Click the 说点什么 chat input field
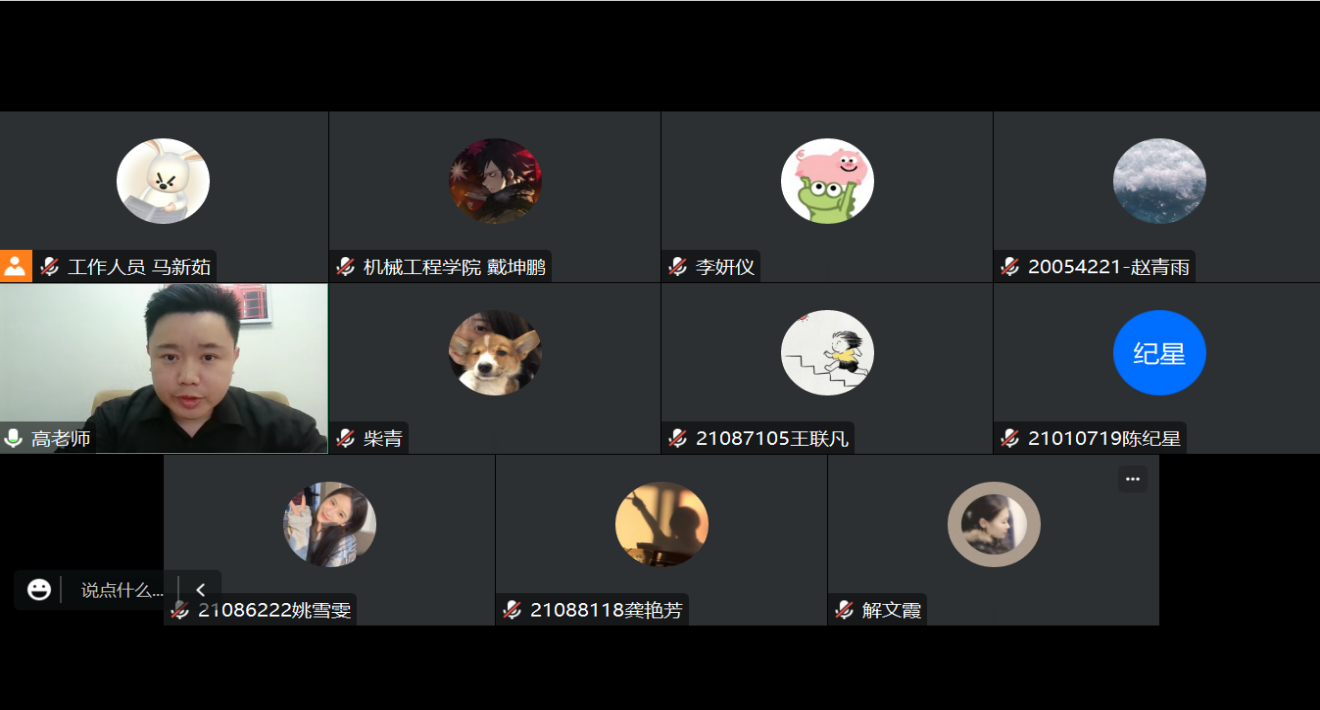The height and width of the screenshot is (710, 1320). (121, 590)
